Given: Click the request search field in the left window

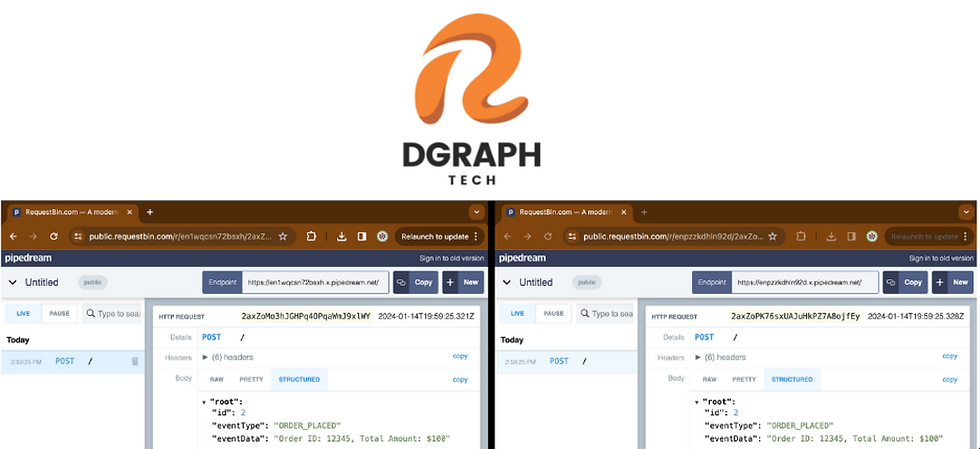Looking at the screenshot, I should pos(112,313).
